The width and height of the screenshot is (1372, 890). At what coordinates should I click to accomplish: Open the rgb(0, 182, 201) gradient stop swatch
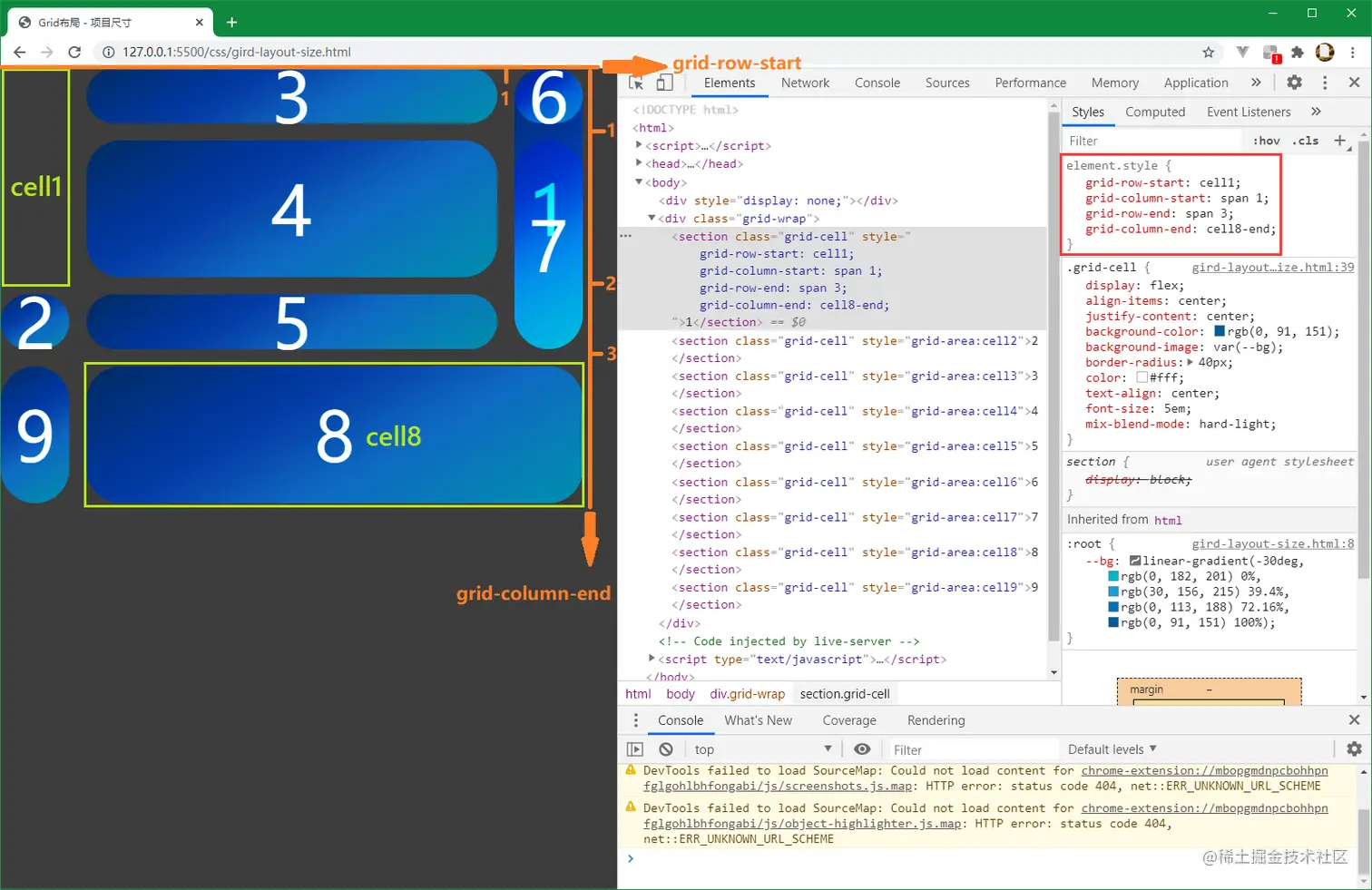[x=1113, y=576]
